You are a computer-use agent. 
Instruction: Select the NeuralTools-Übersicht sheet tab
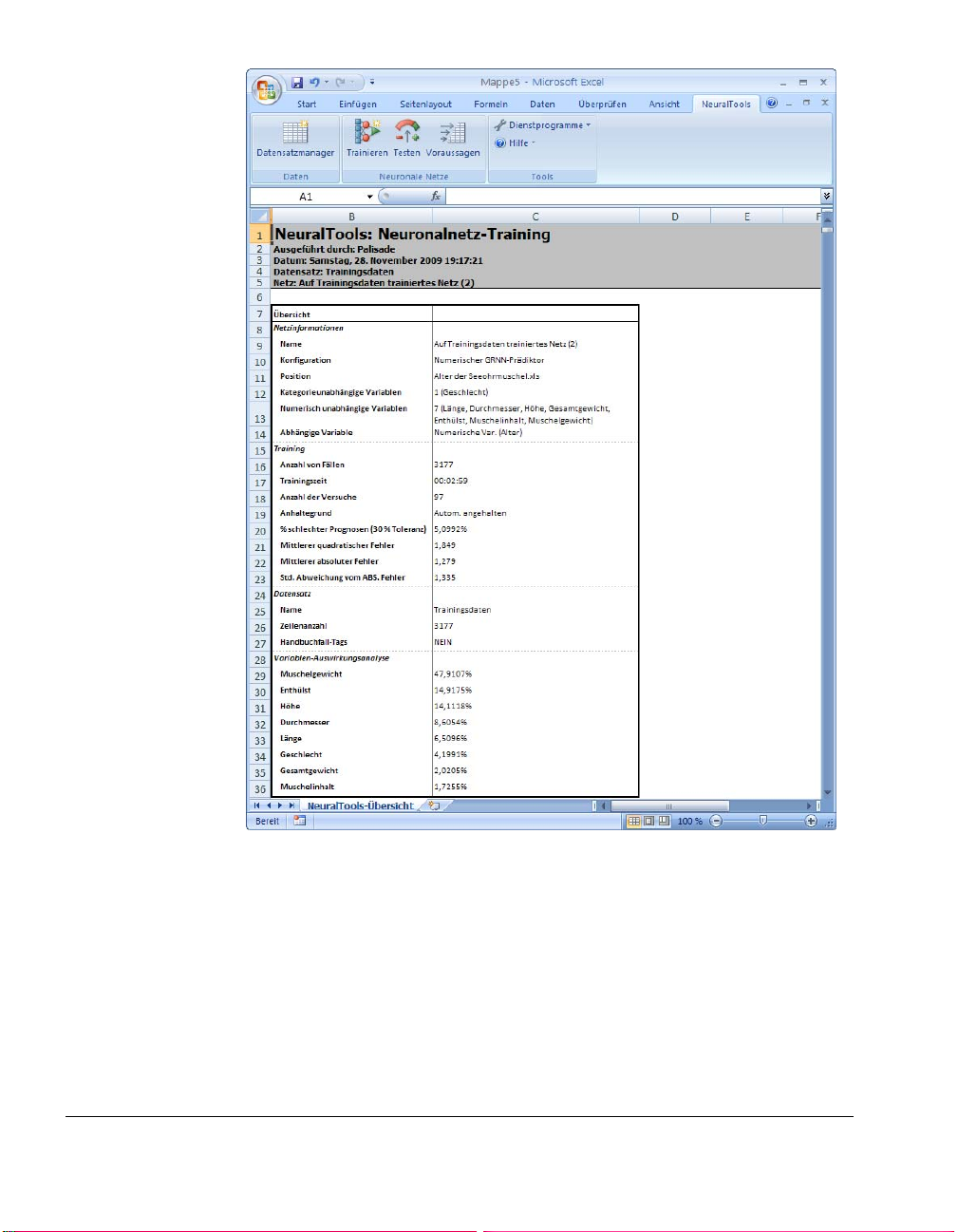360,806
